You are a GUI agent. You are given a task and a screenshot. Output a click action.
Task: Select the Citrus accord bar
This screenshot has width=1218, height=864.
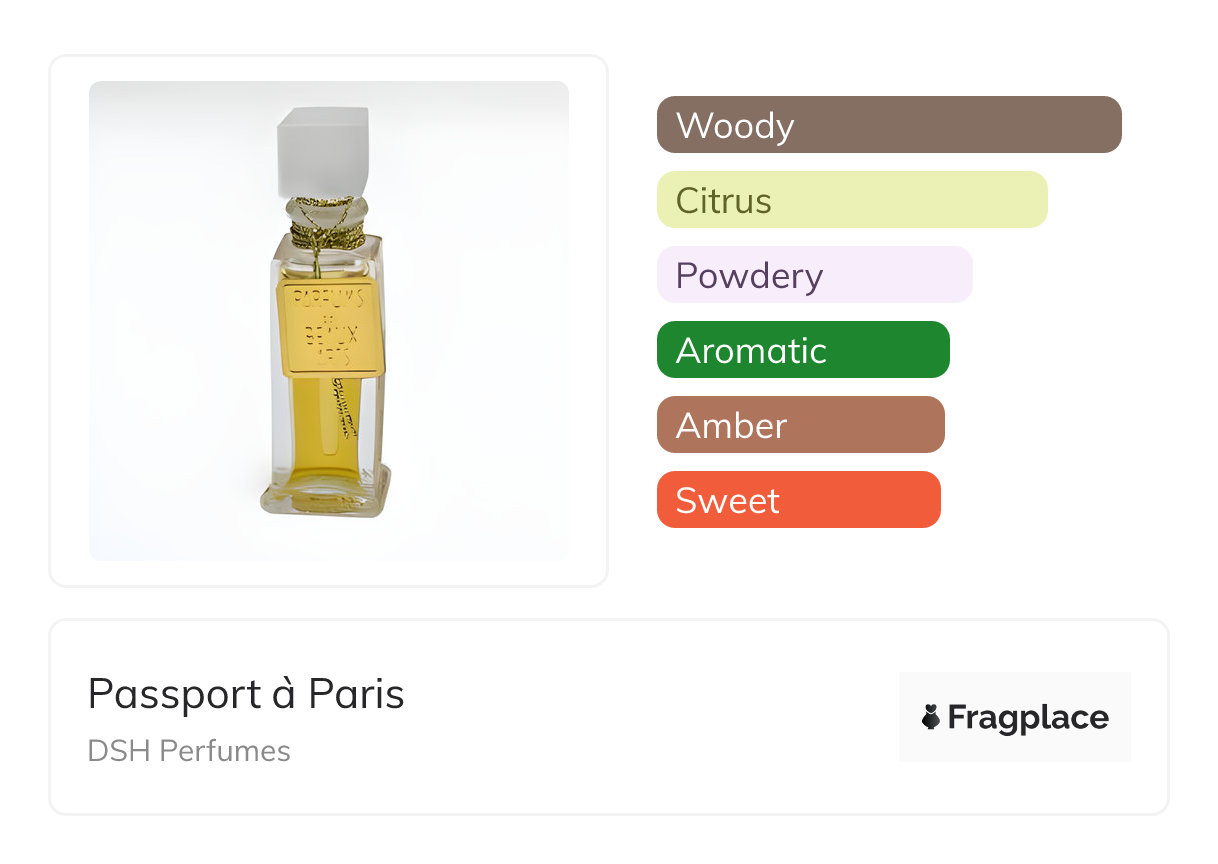(x=852, y=200)
